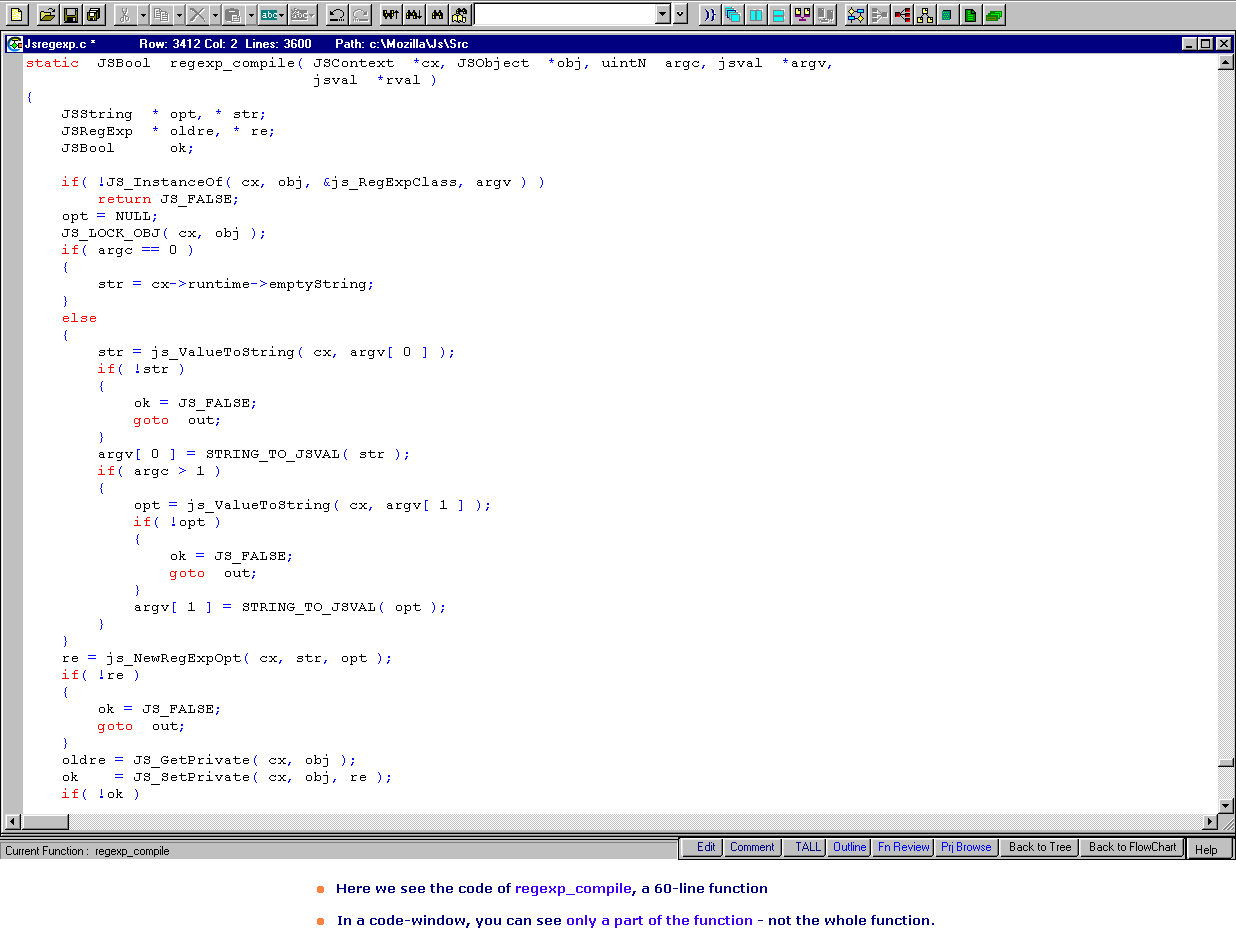The height and width of the screenshot is (940, 1236).
Task: Copy selection with the copy icon
Action: click(x=160, y=15)
